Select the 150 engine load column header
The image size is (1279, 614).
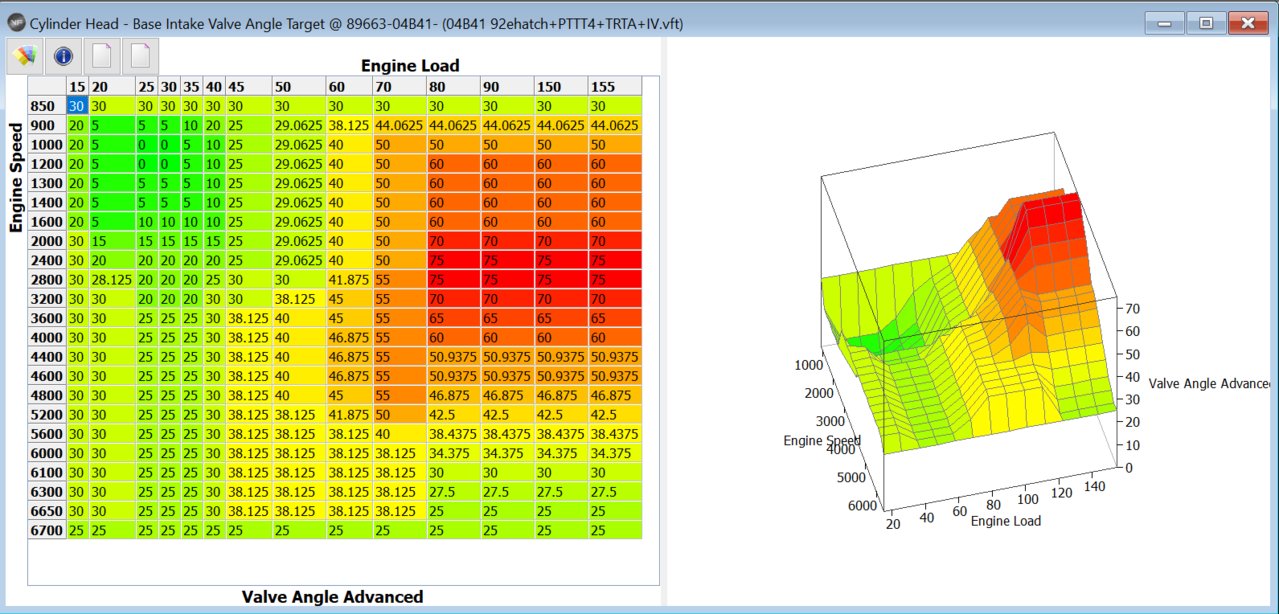[561, 87]
